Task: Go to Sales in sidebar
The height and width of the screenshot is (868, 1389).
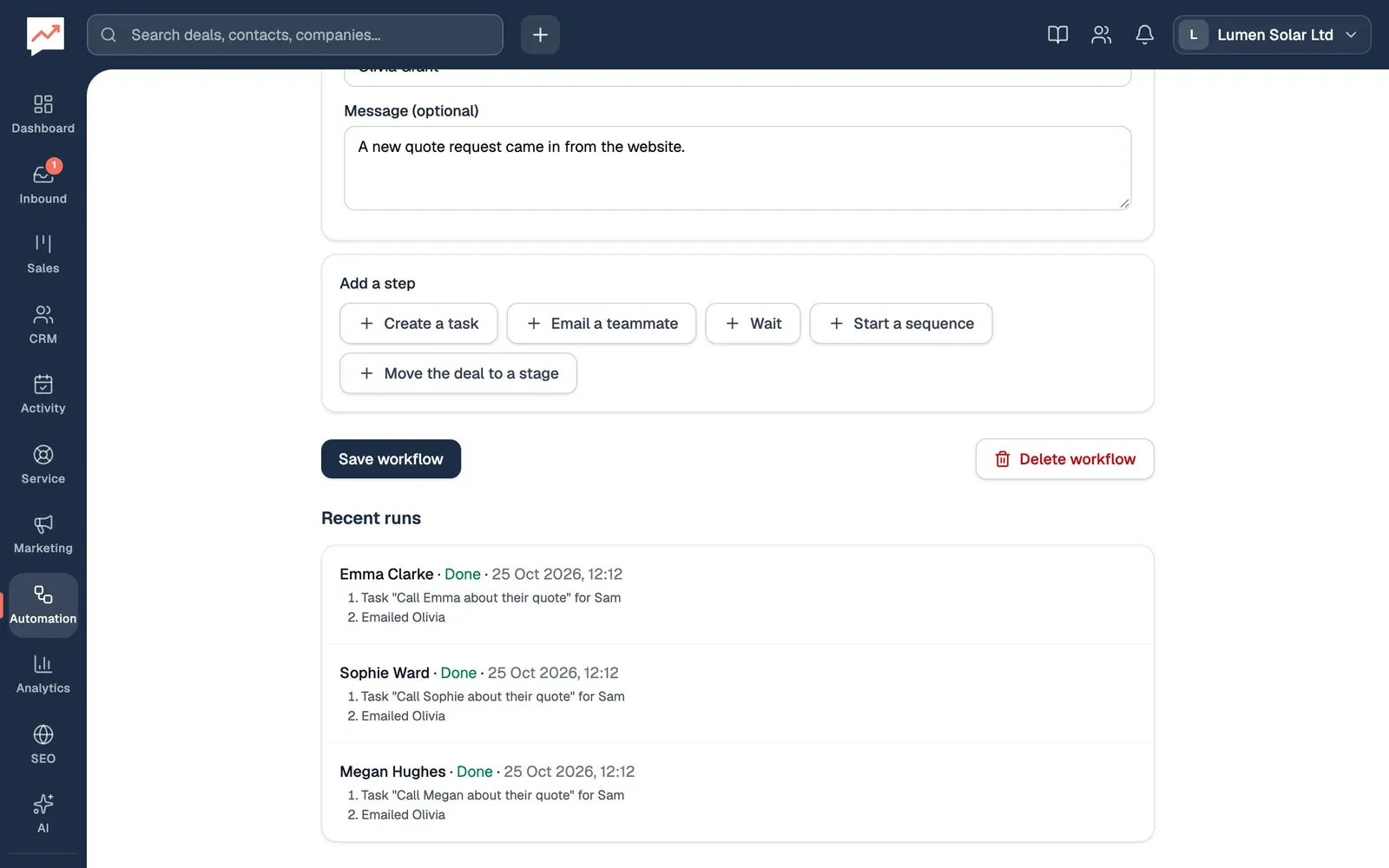Action: [43, 254]
